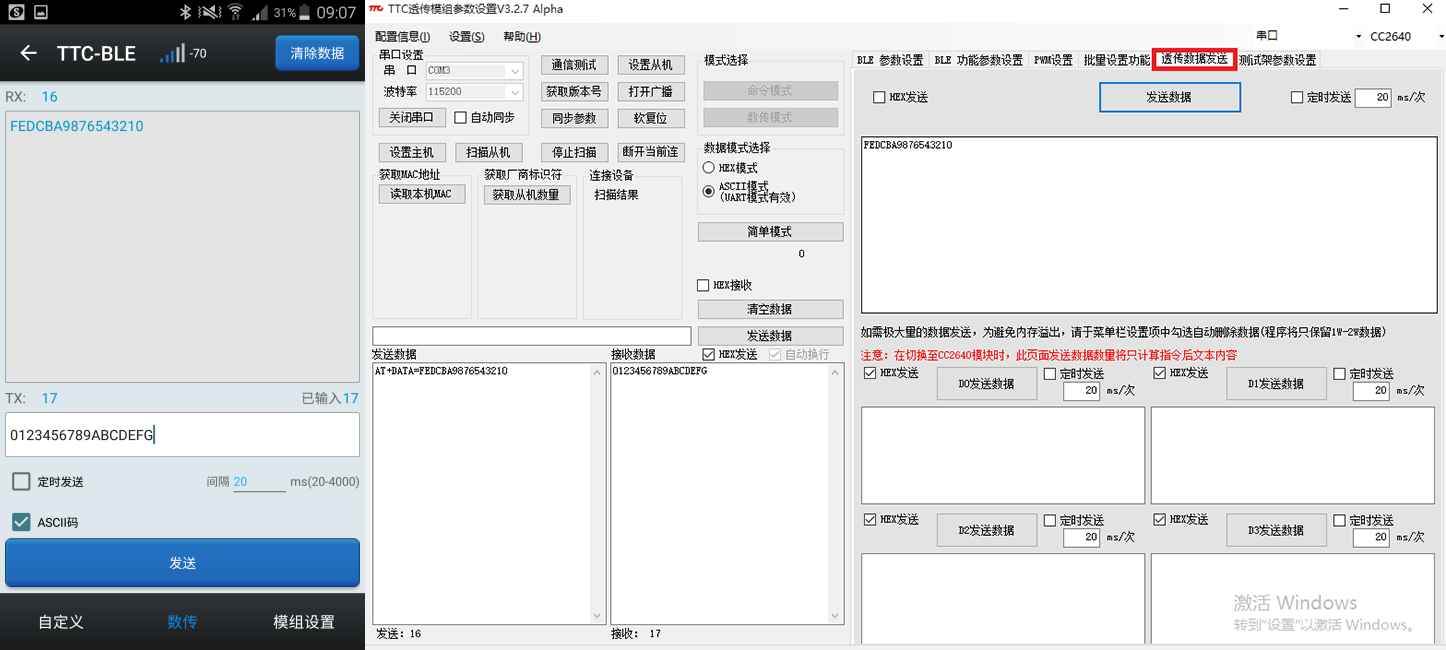Enable the 定时发送 checkbox right of the large 发送数据 button
Viewport: 1446px width, 650px height.
1297,98
